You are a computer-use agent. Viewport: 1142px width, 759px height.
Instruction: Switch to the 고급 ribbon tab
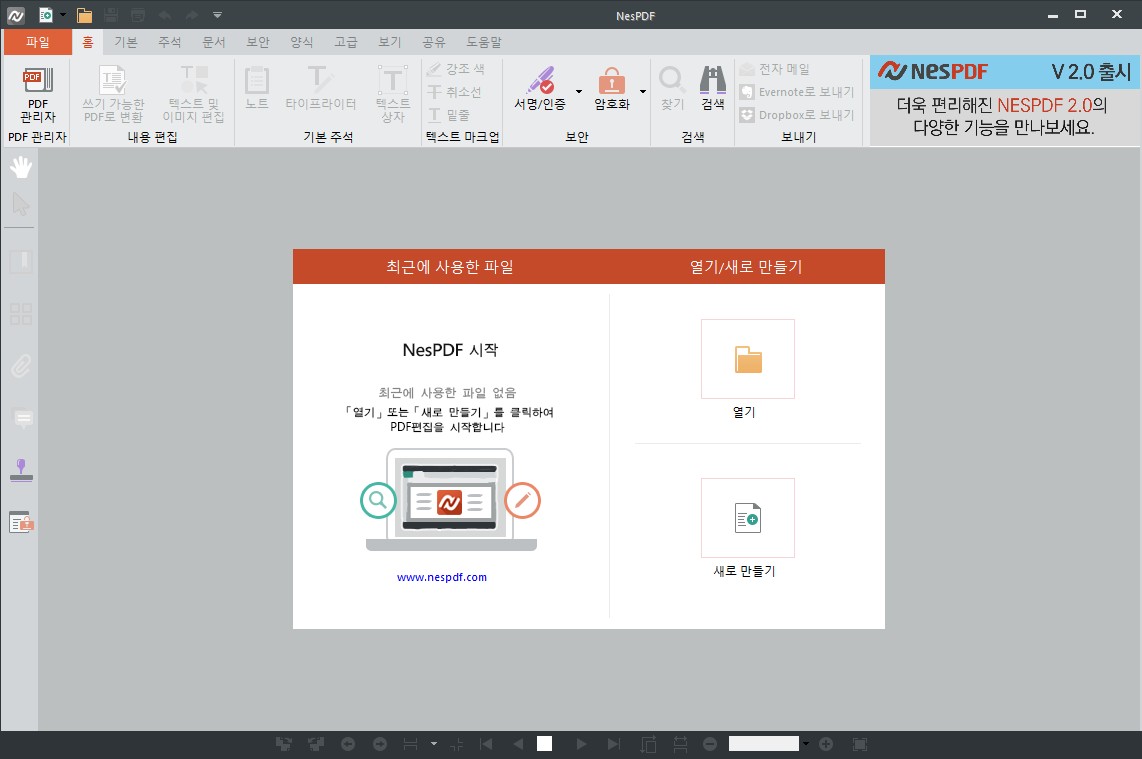click(345, 42)
